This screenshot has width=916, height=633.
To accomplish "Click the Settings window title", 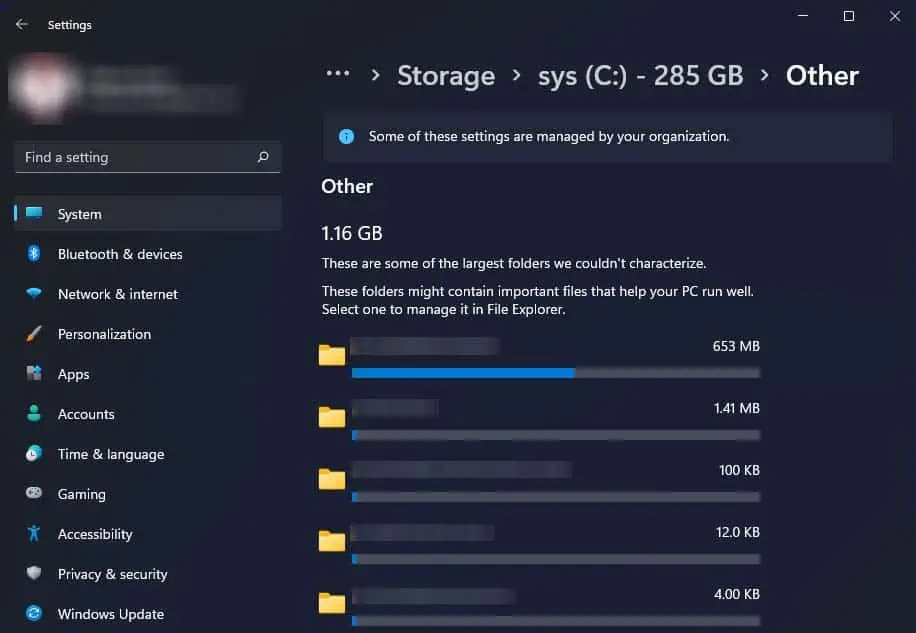I will coord(70,25).
